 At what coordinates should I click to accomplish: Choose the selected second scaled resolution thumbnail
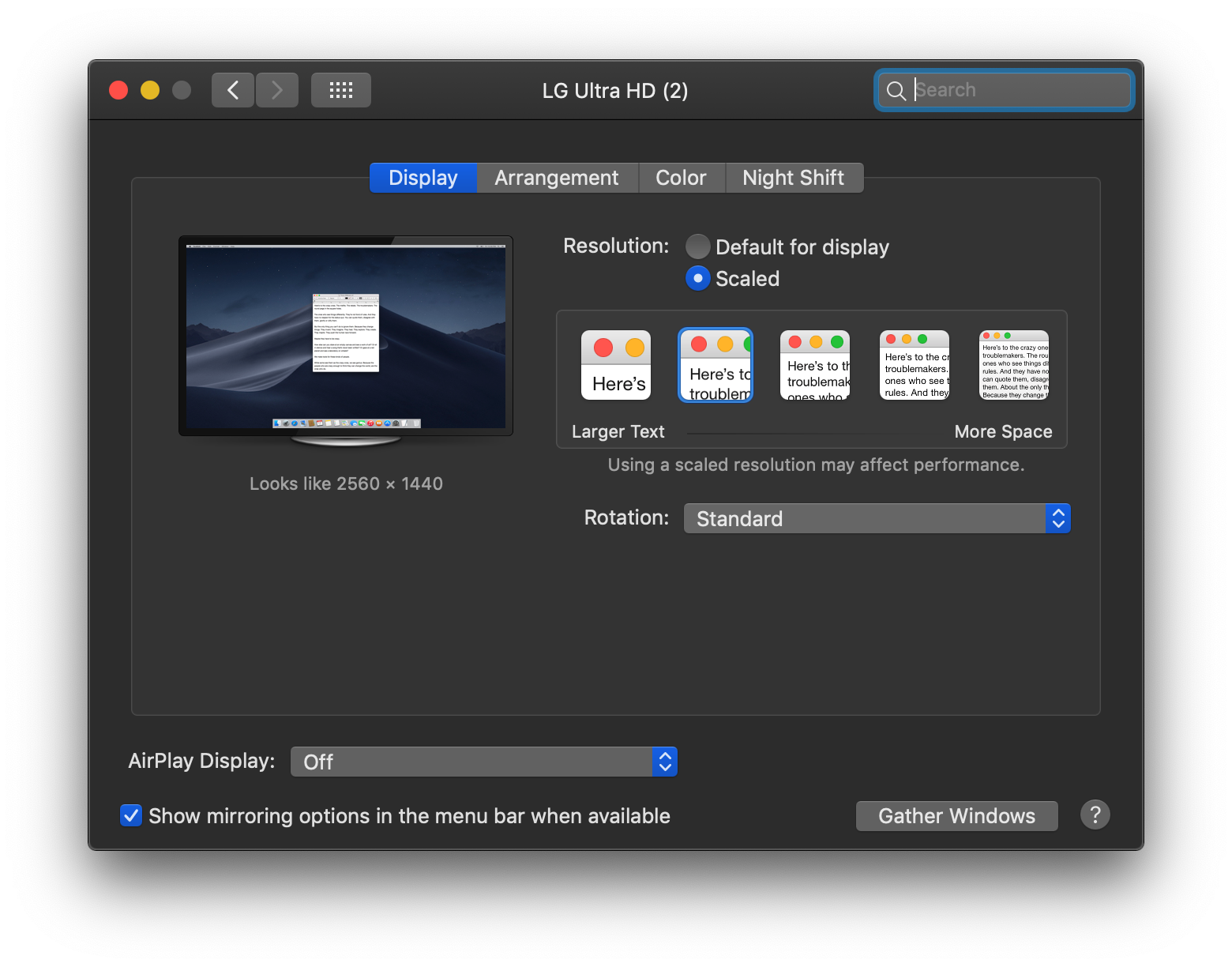(x=716, y=365)
